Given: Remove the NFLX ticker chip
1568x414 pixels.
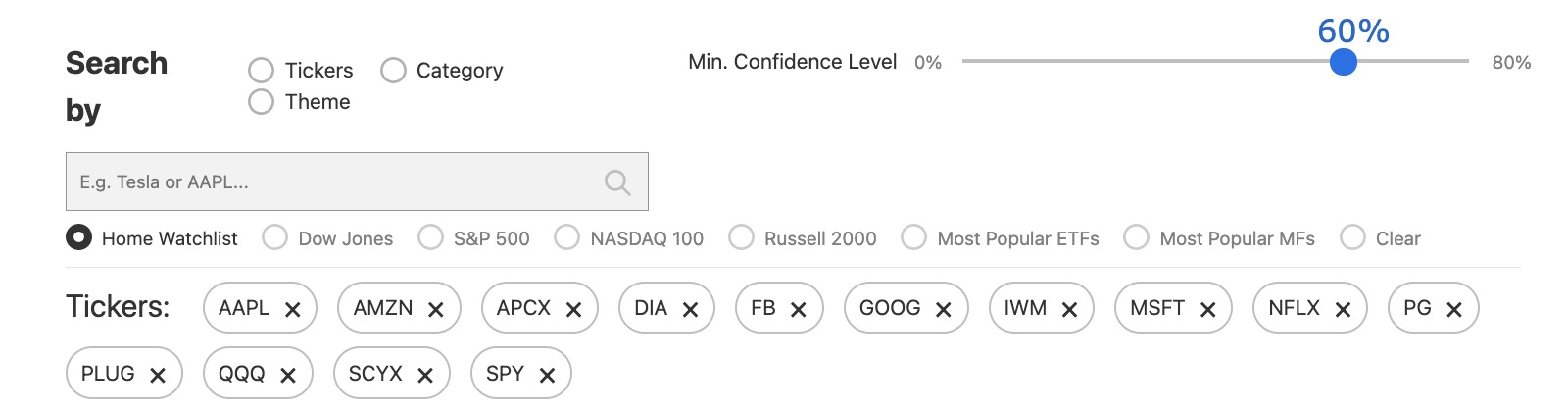Looking at the screenshot, I should click(1343, 310).
